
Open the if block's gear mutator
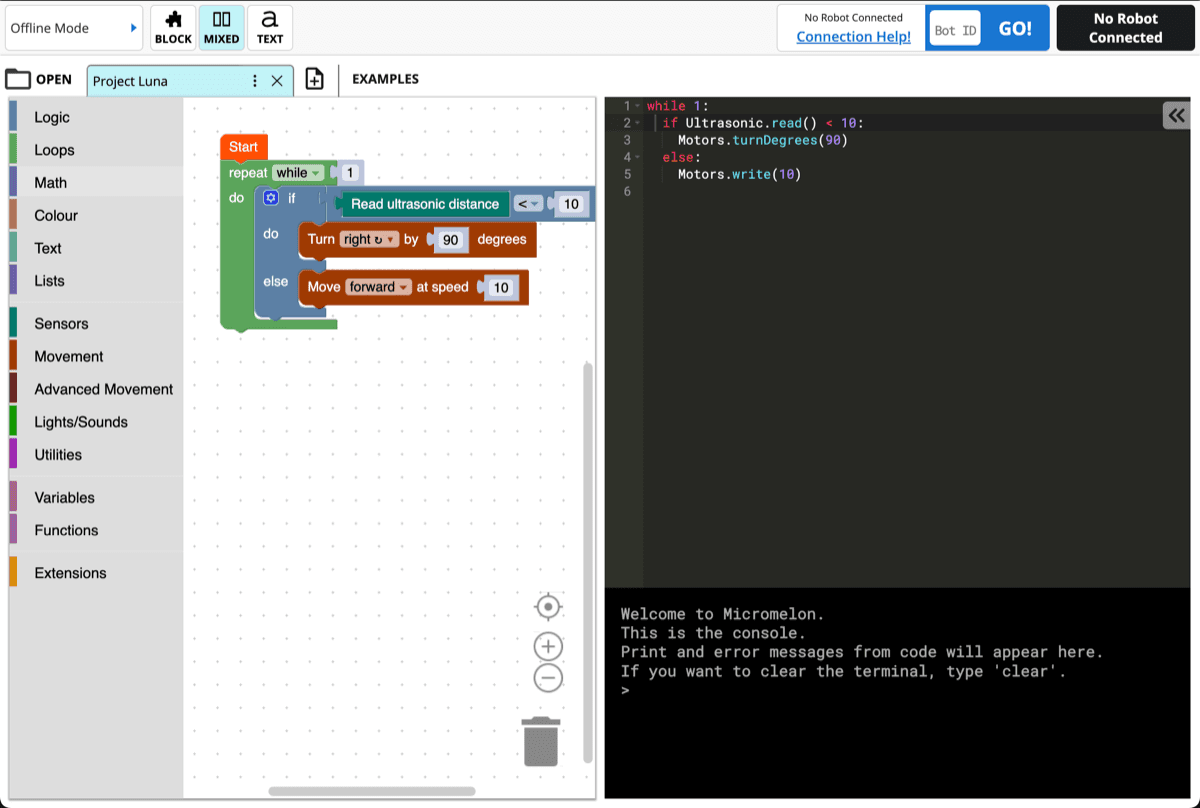pyautogui.click(x=270, y=198)
